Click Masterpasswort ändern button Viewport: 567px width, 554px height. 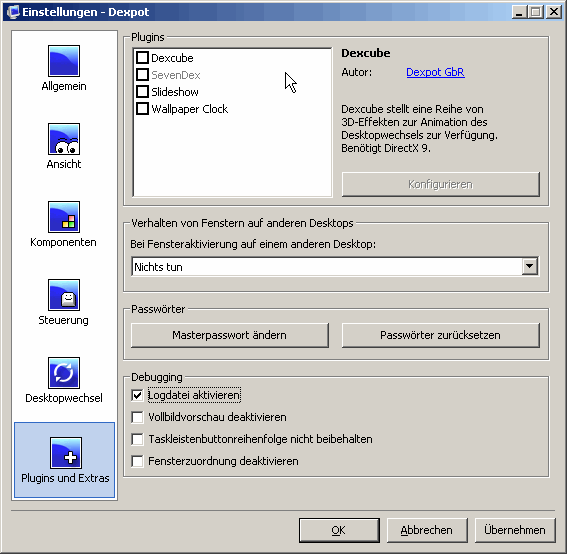[x=230, y=335]
